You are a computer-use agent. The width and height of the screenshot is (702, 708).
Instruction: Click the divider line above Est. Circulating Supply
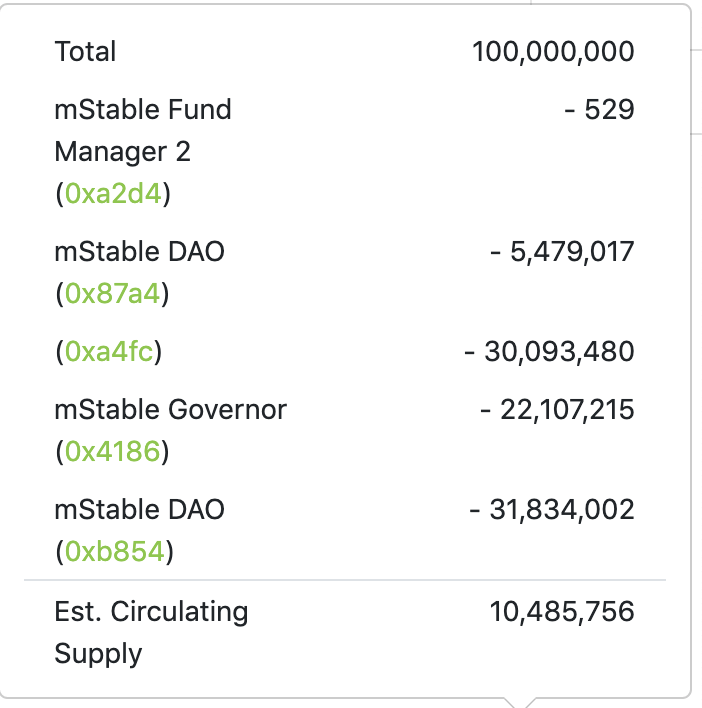(x=345, y=580)
